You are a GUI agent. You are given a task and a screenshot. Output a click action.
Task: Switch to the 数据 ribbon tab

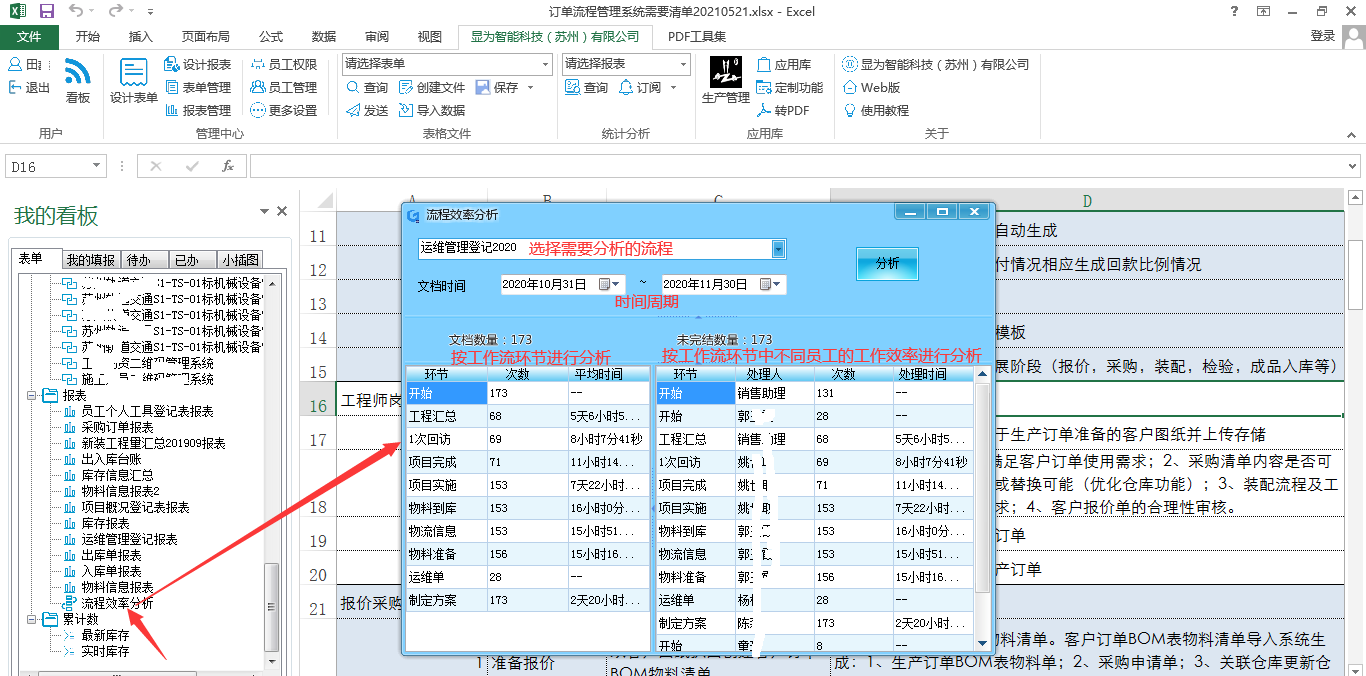(x=324, y=36)
